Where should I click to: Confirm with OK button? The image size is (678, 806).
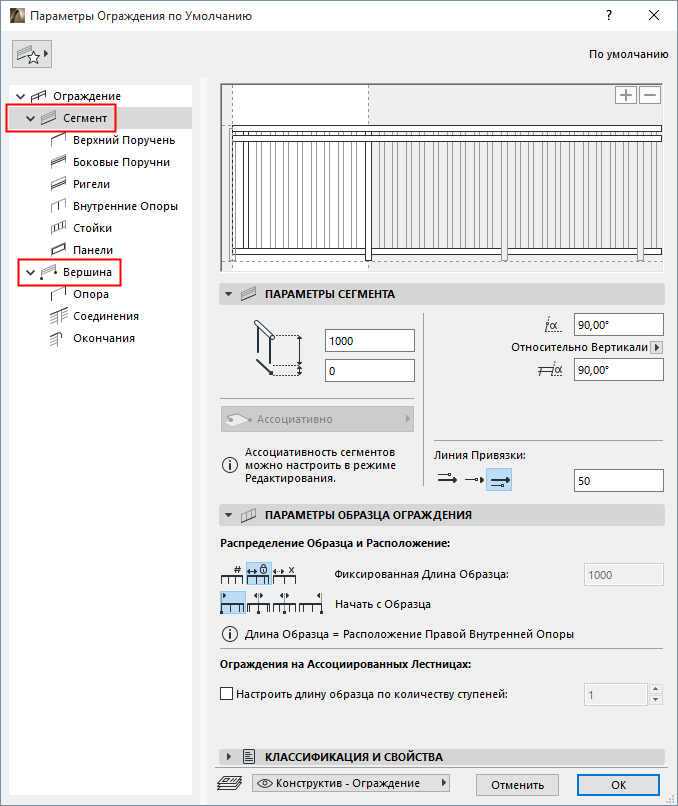pos(618,785)
